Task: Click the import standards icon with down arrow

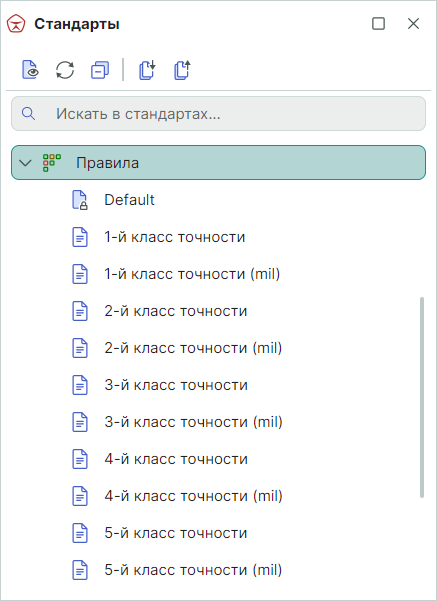Action: pyautogui.click(x=147, y=70)
